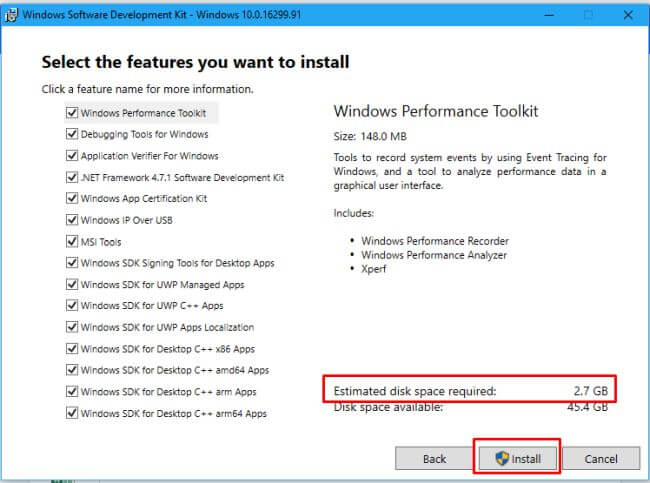Go back using the Back button

(x=434, y=459)
